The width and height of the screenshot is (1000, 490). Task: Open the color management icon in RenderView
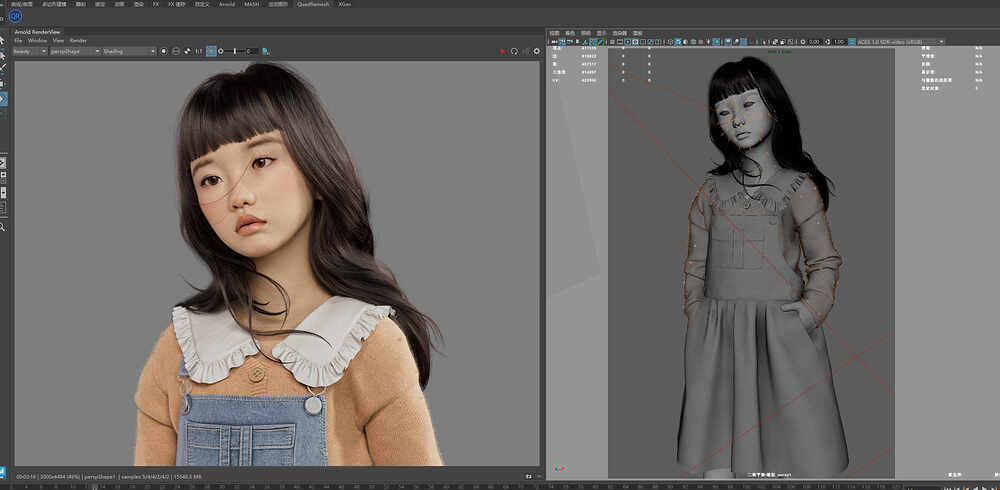pos(266,51)
